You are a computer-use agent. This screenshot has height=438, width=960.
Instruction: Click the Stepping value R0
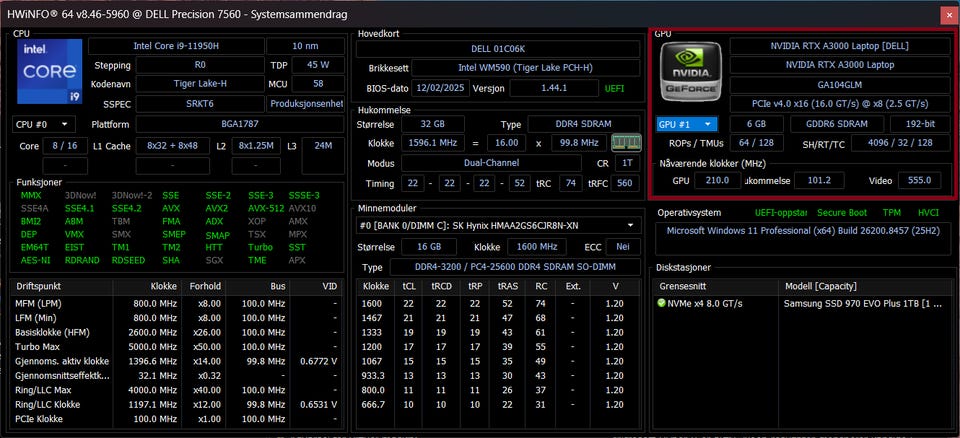[x=200, y=65]
